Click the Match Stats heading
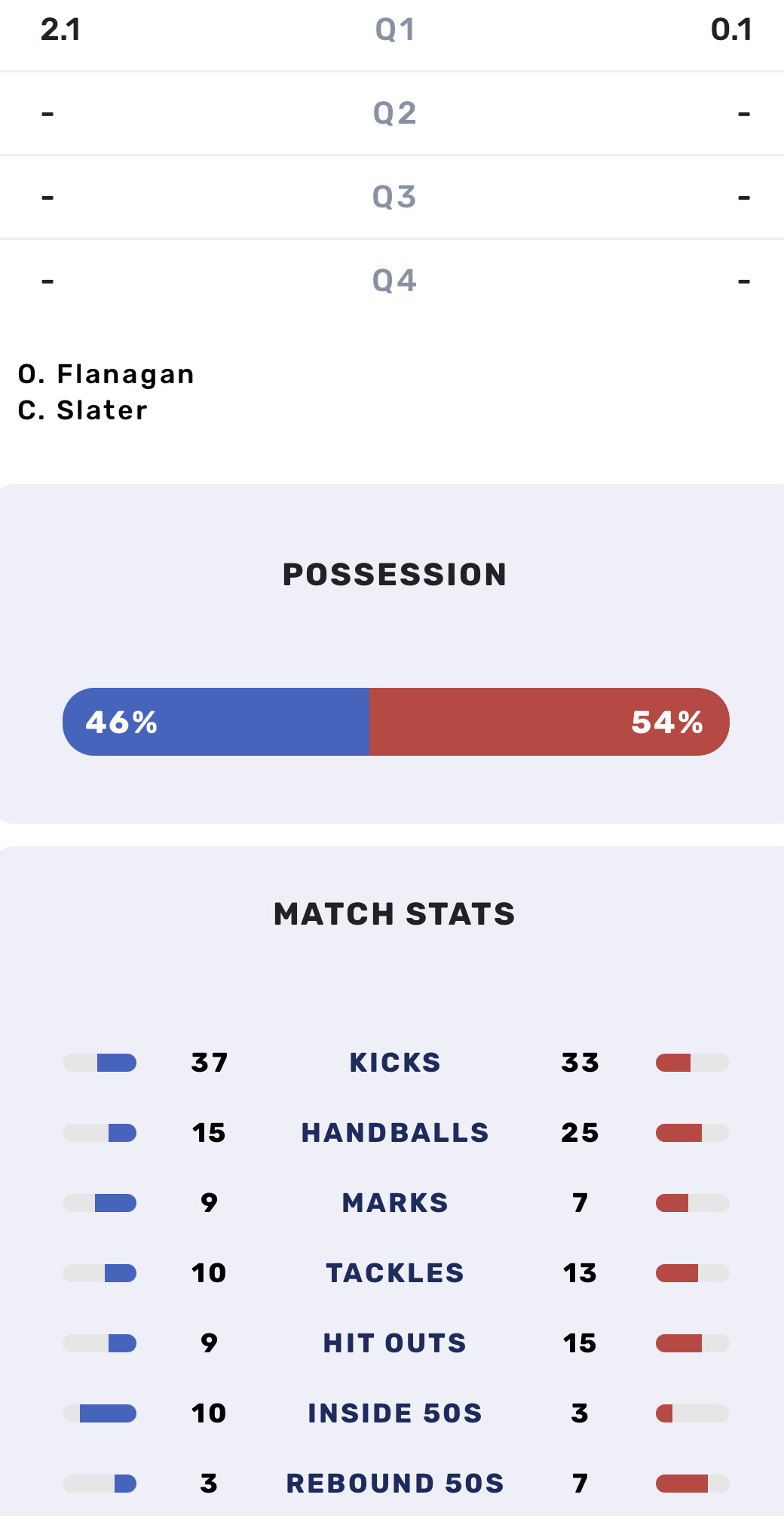The width and height of the screenshot is (784, 1516). click(394, 914)
